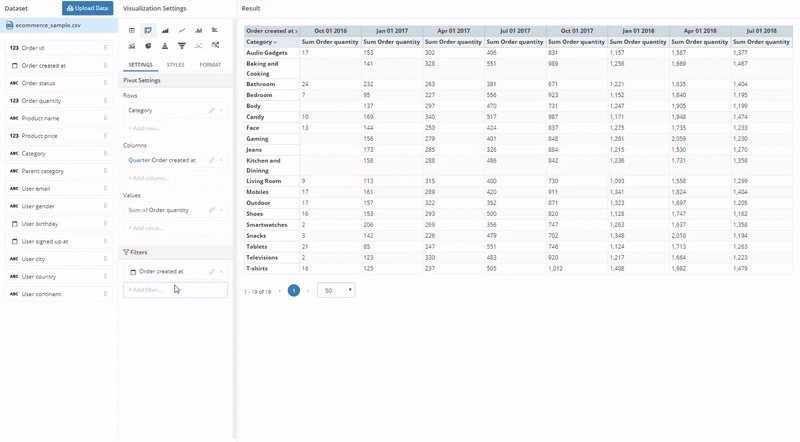Select the pivot table visualization icon
Screen dimensions: 800x442
tap(148, 31)
